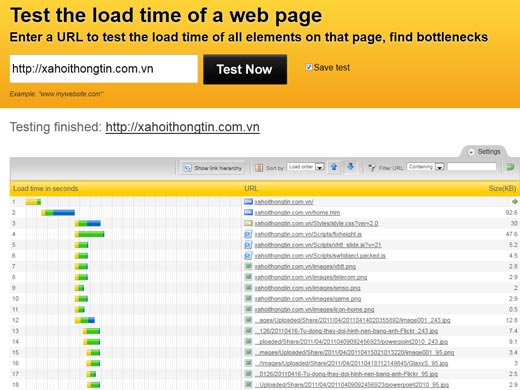
Task: Open the images/xhtt.png link
Action: (305, 267)
